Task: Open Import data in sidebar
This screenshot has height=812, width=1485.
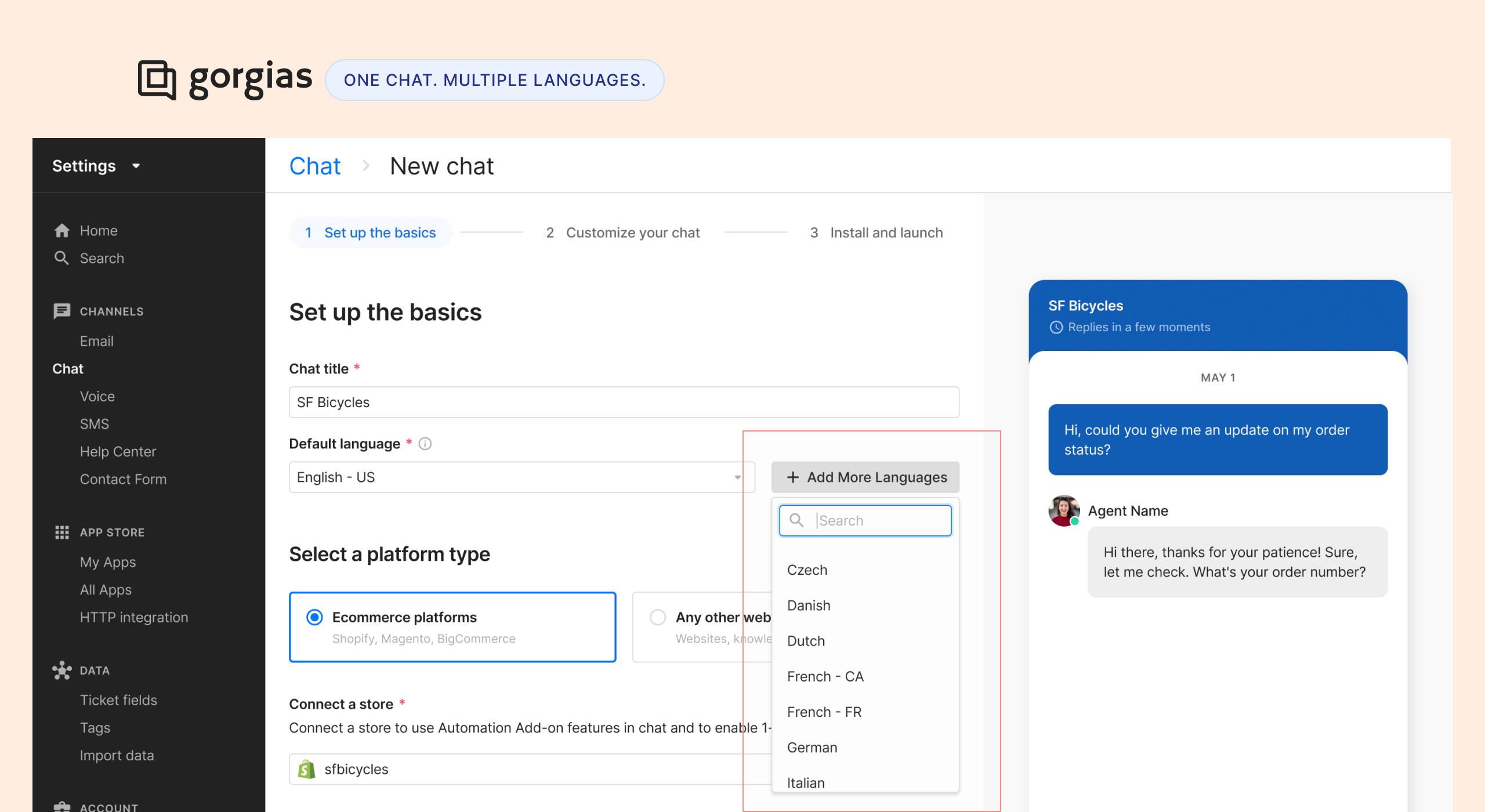Action: (117, 755)
